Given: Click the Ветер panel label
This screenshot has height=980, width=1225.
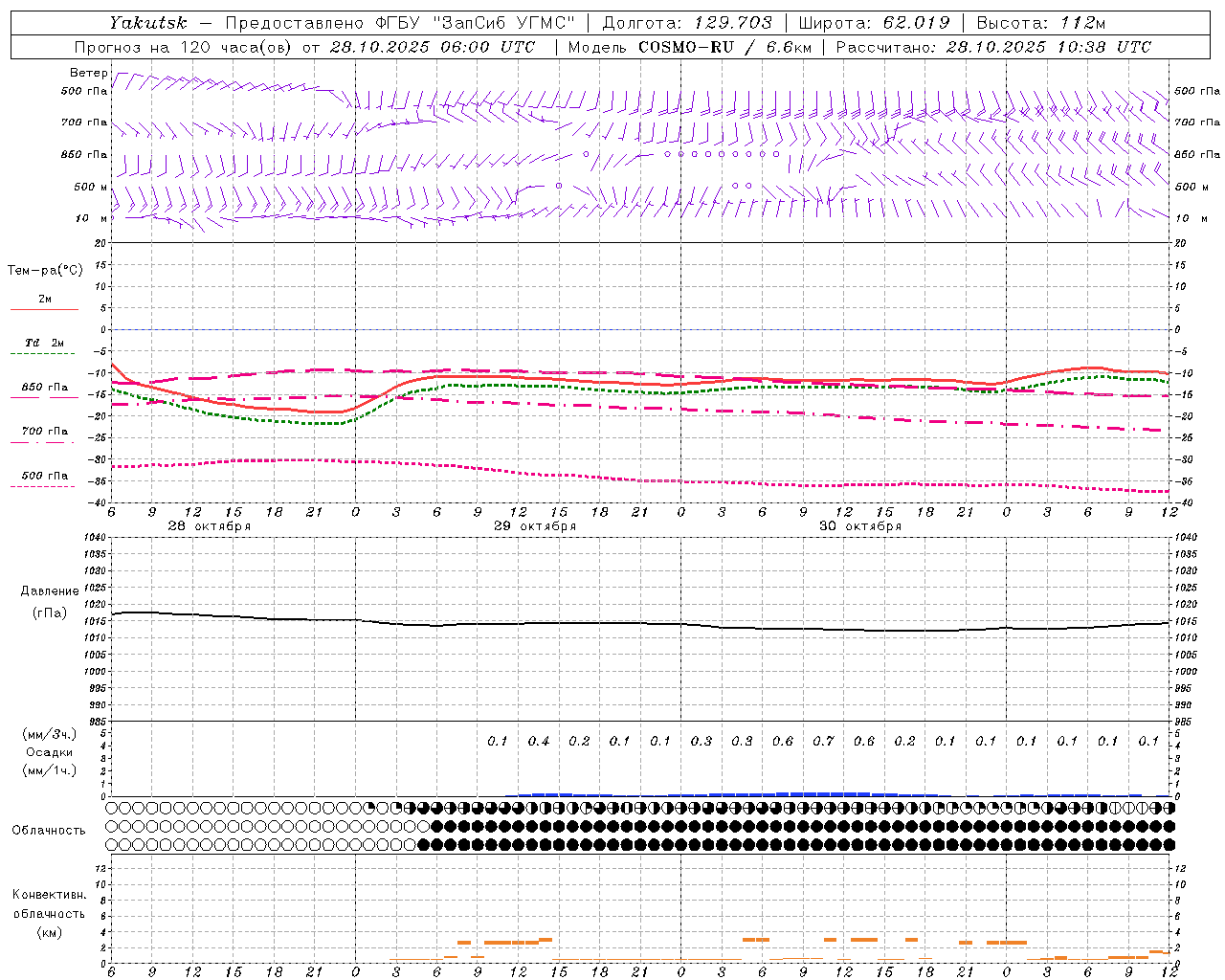Looking at the screenshot, I should [x=89, y=73].
